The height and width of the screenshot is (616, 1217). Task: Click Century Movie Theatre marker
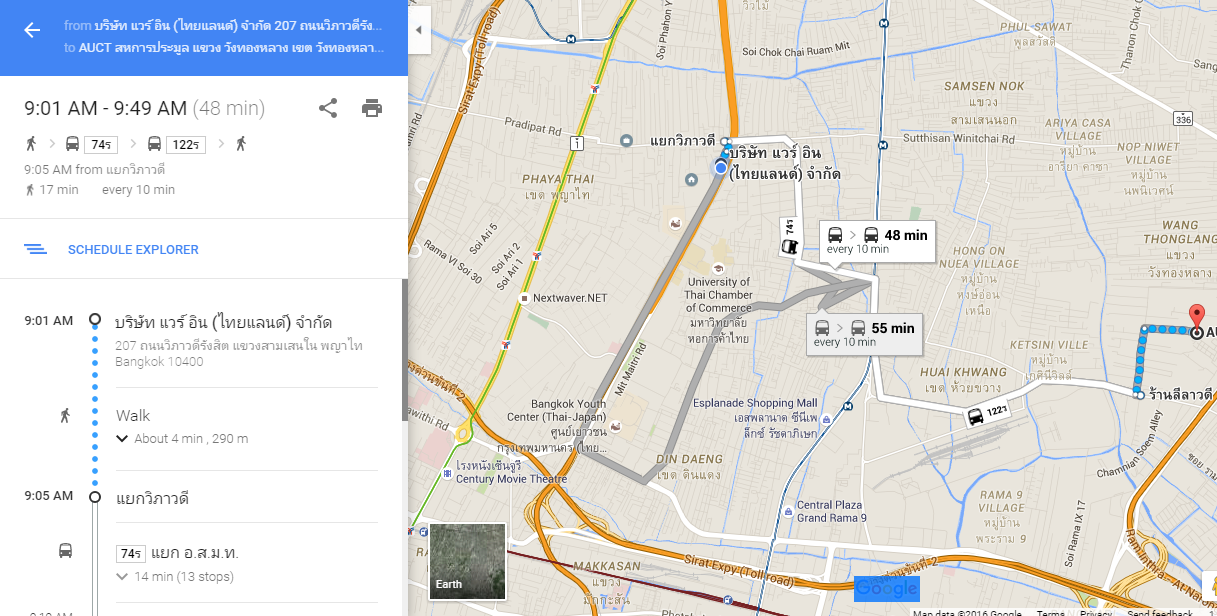coord(445,473)
